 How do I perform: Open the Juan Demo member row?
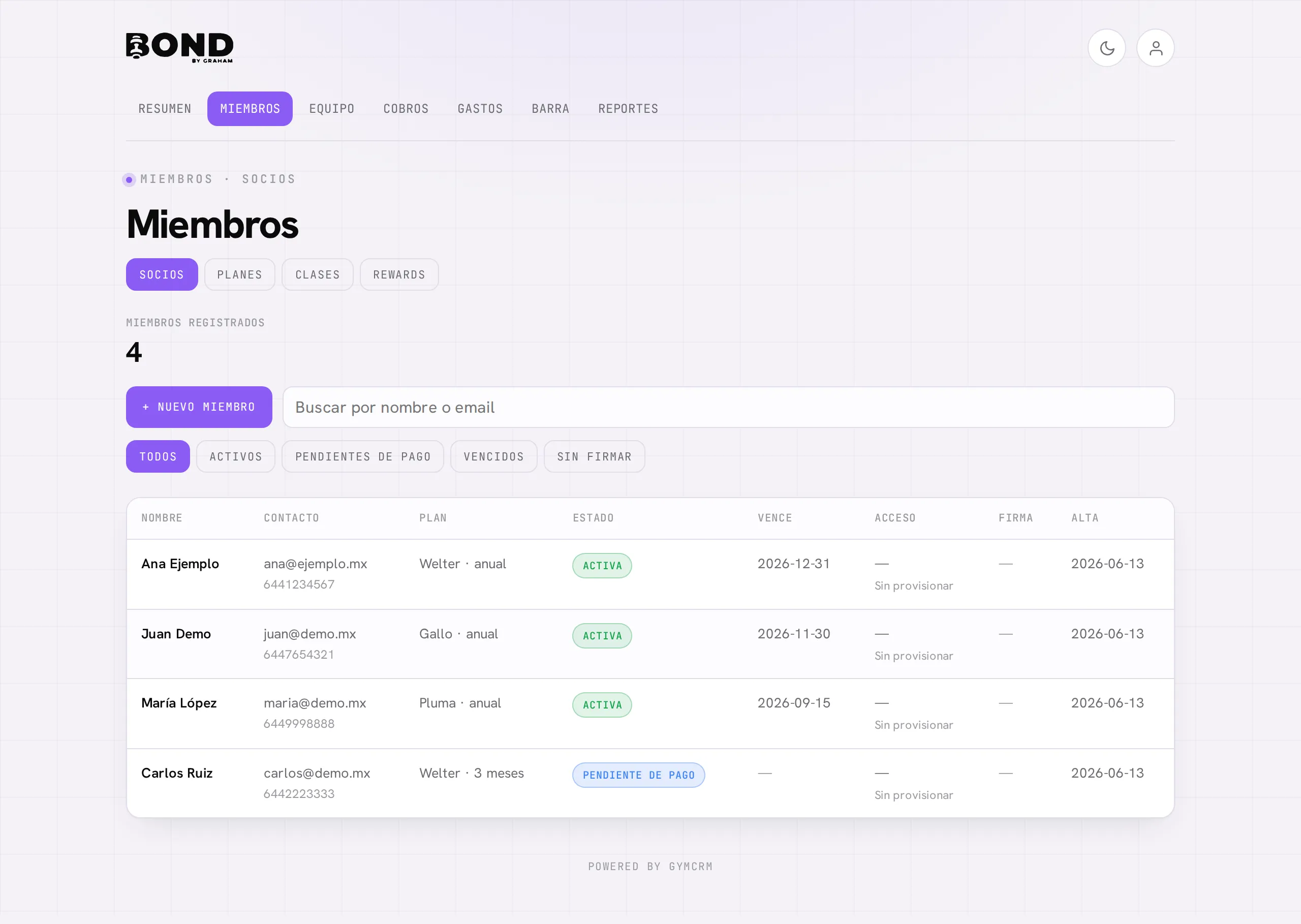(650, 644)
